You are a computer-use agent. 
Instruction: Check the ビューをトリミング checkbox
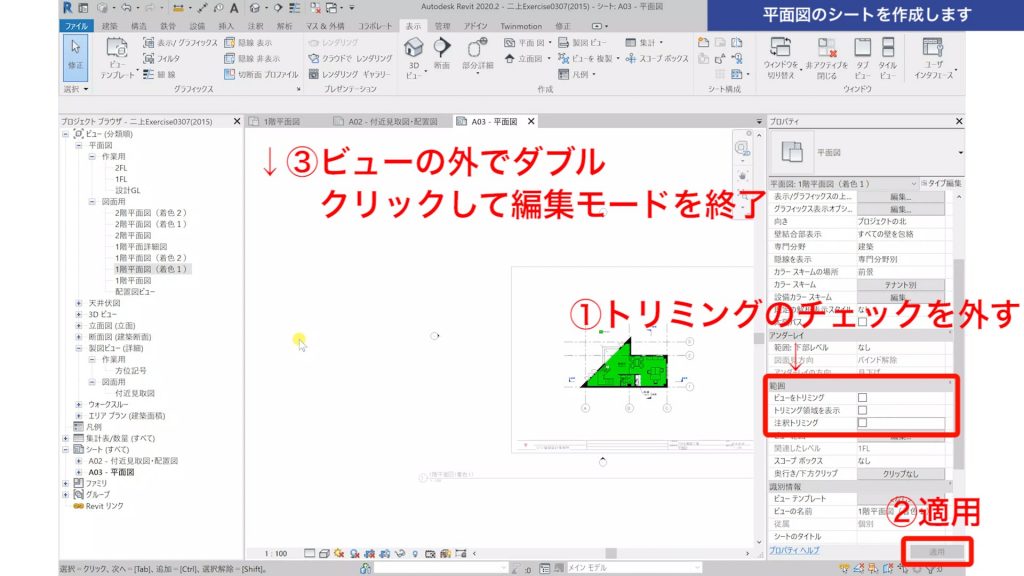point(862,397)
